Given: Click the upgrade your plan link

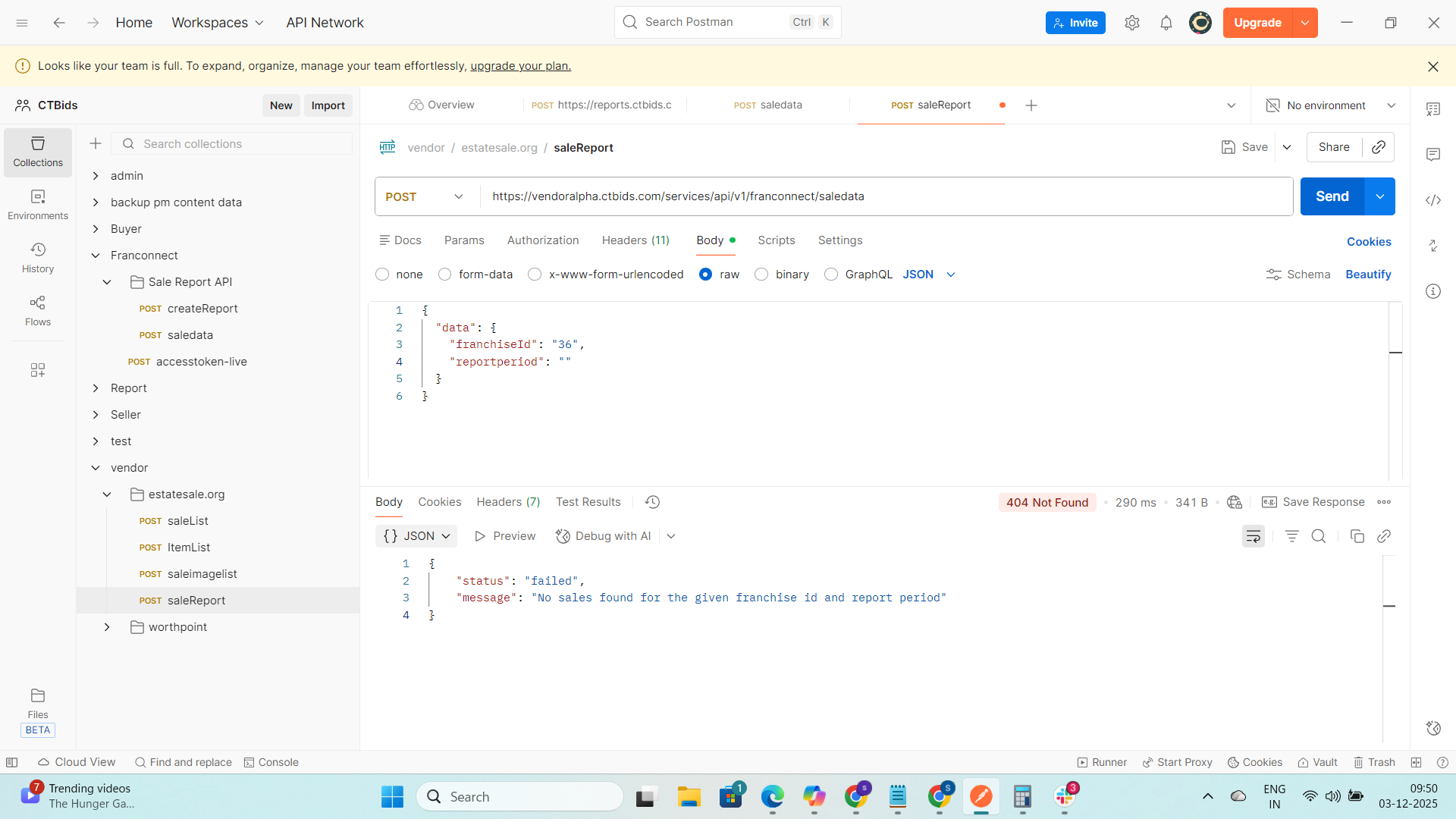Looking at the screenshot, I should click(520, 66).
